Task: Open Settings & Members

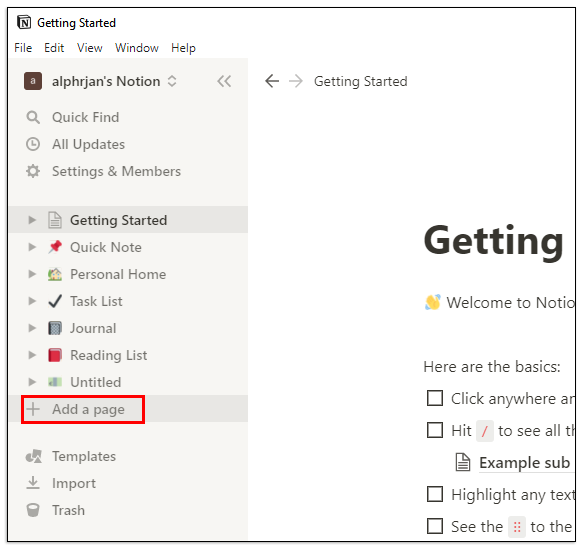Action: coord(117,171)
